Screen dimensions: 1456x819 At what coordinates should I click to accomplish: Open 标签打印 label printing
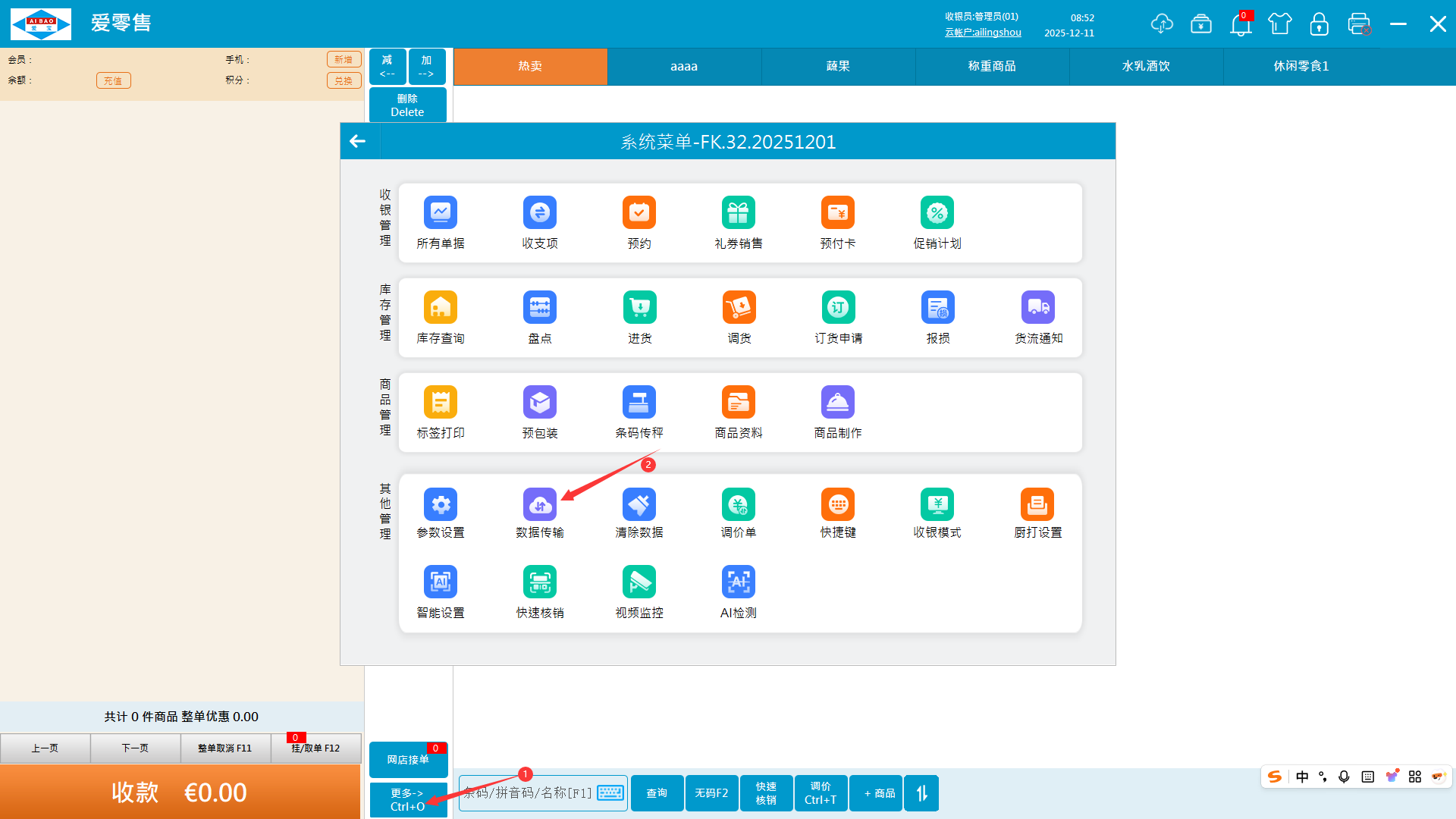click(441, 403)
